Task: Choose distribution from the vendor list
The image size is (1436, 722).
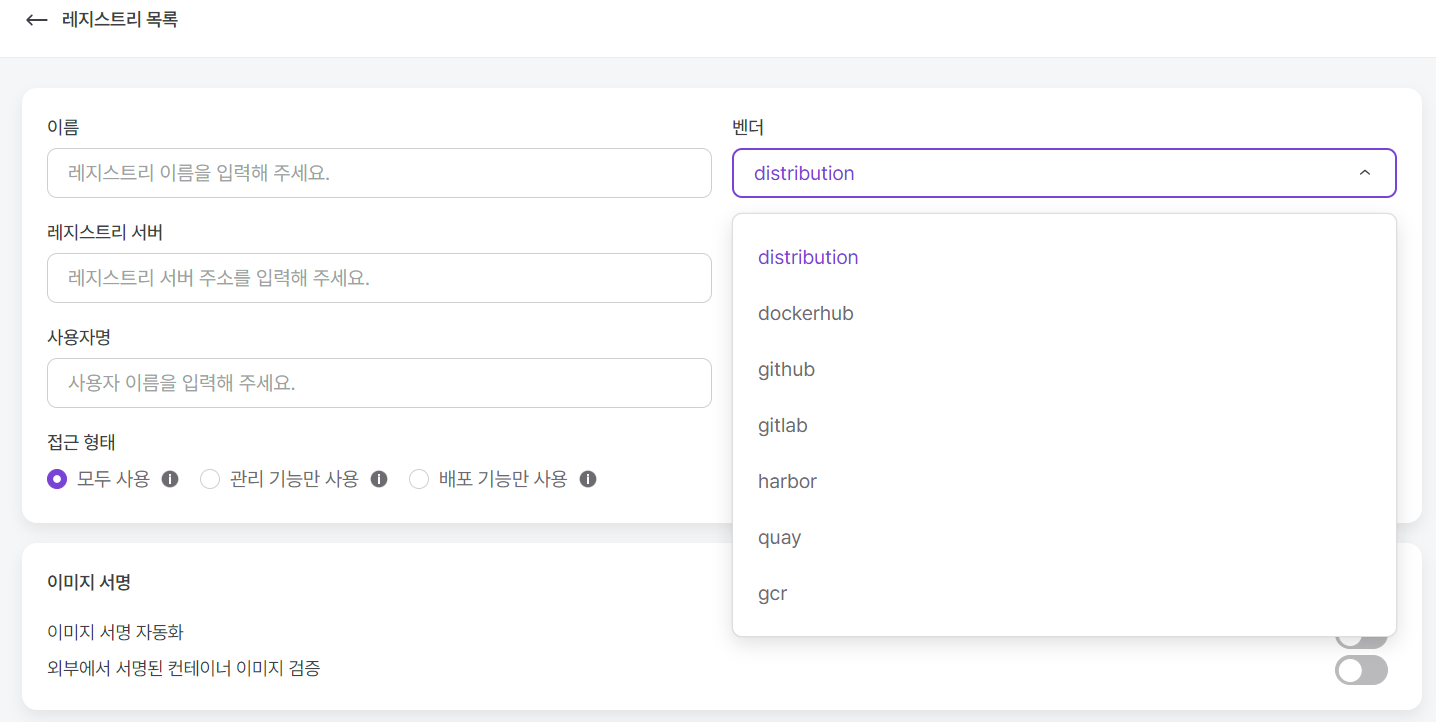Action: point(1064,257)
